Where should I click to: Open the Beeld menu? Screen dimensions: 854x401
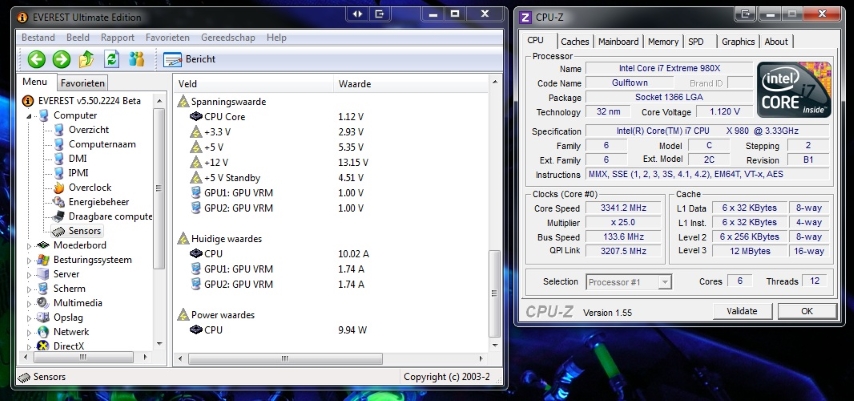click(x=78, y=38)
